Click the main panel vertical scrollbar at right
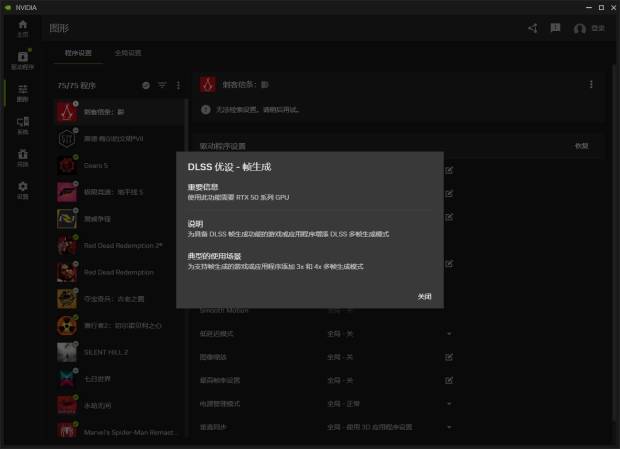Viewport: 620px width, 449px height. click(614, 245)
